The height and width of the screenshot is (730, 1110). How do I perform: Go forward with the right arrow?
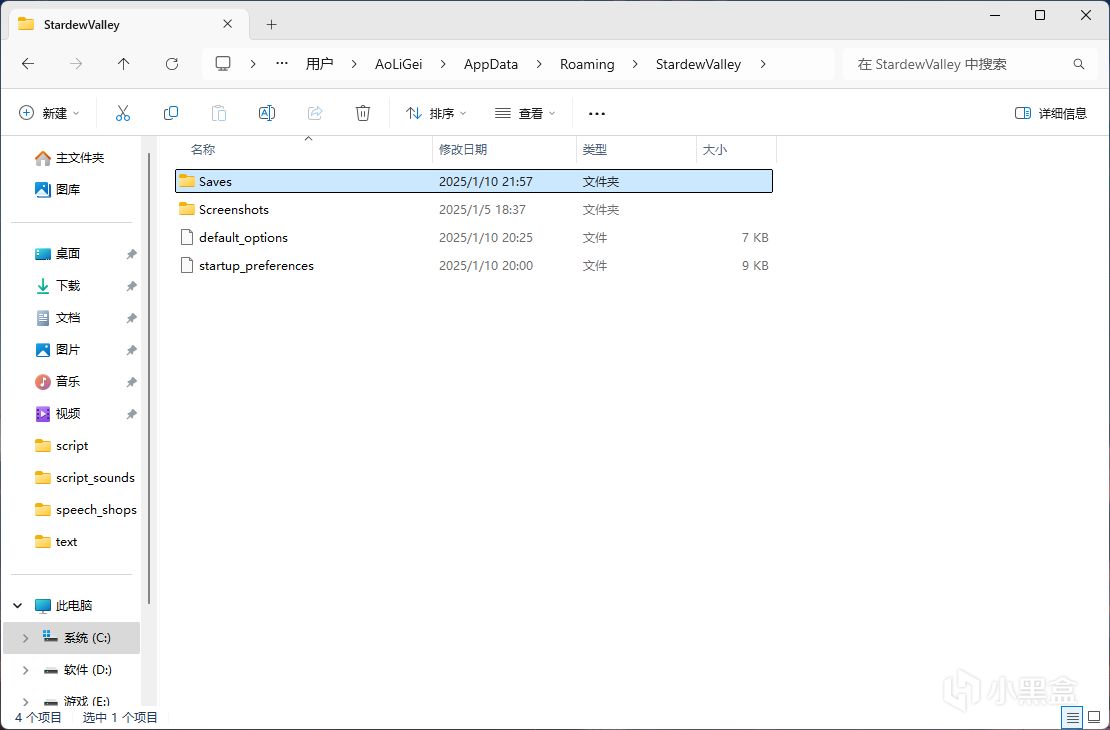pyautogui.click(x=76, y=64)
